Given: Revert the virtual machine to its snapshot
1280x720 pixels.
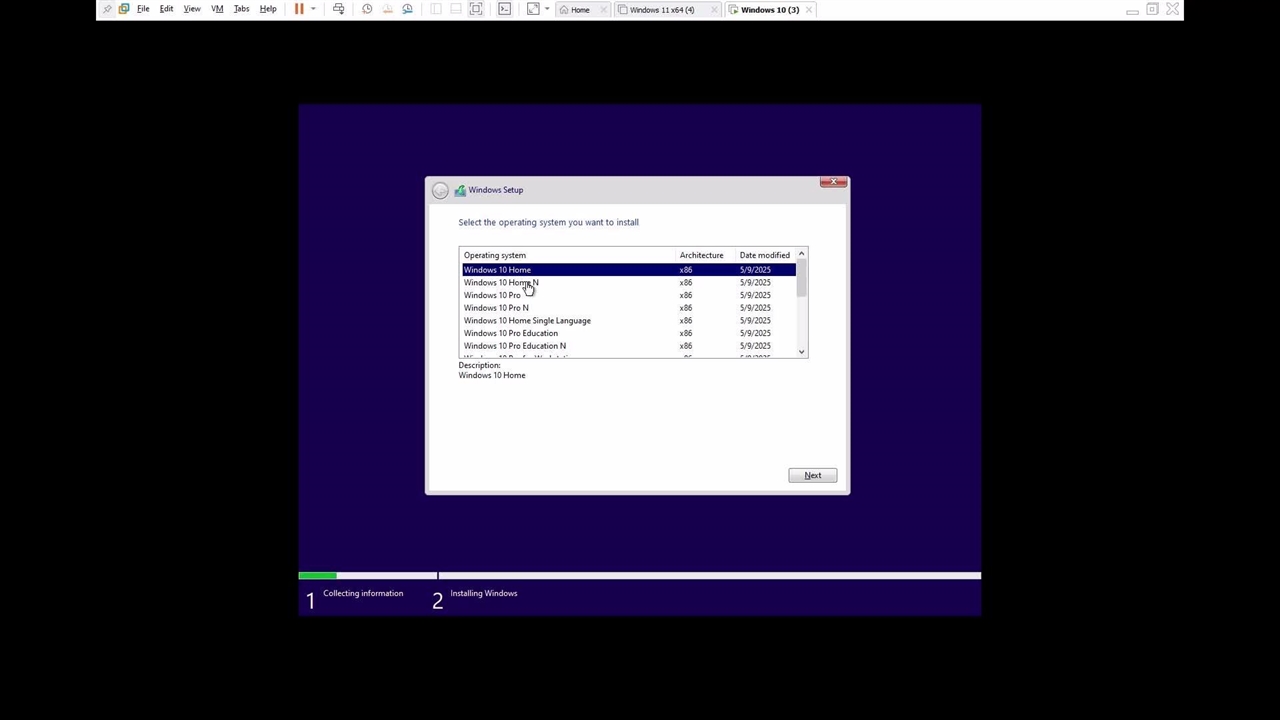Looking at the screenshot, I should [x=387, y=9].
